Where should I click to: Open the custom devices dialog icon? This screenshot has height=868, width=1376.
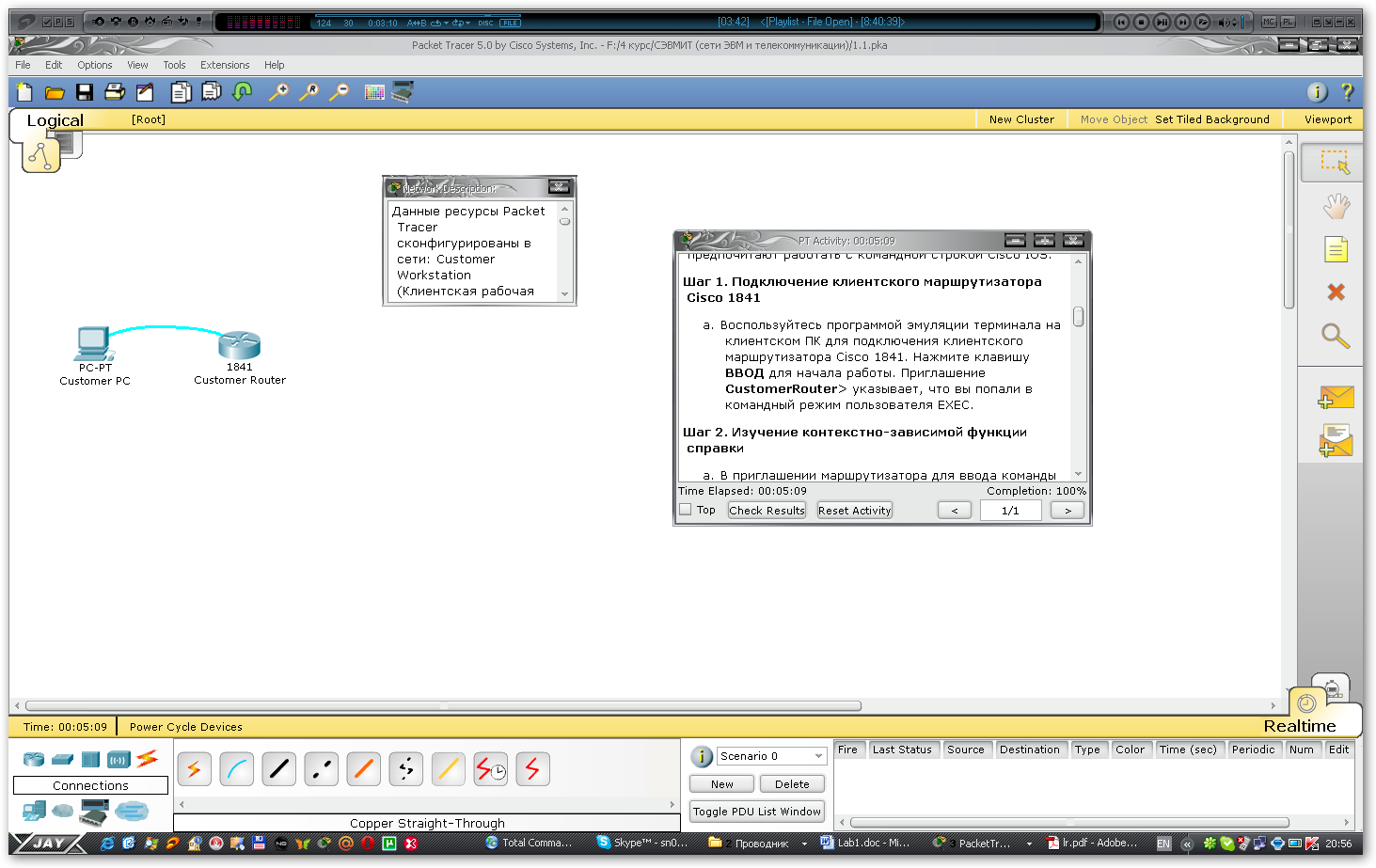click(x=403, y=92)
